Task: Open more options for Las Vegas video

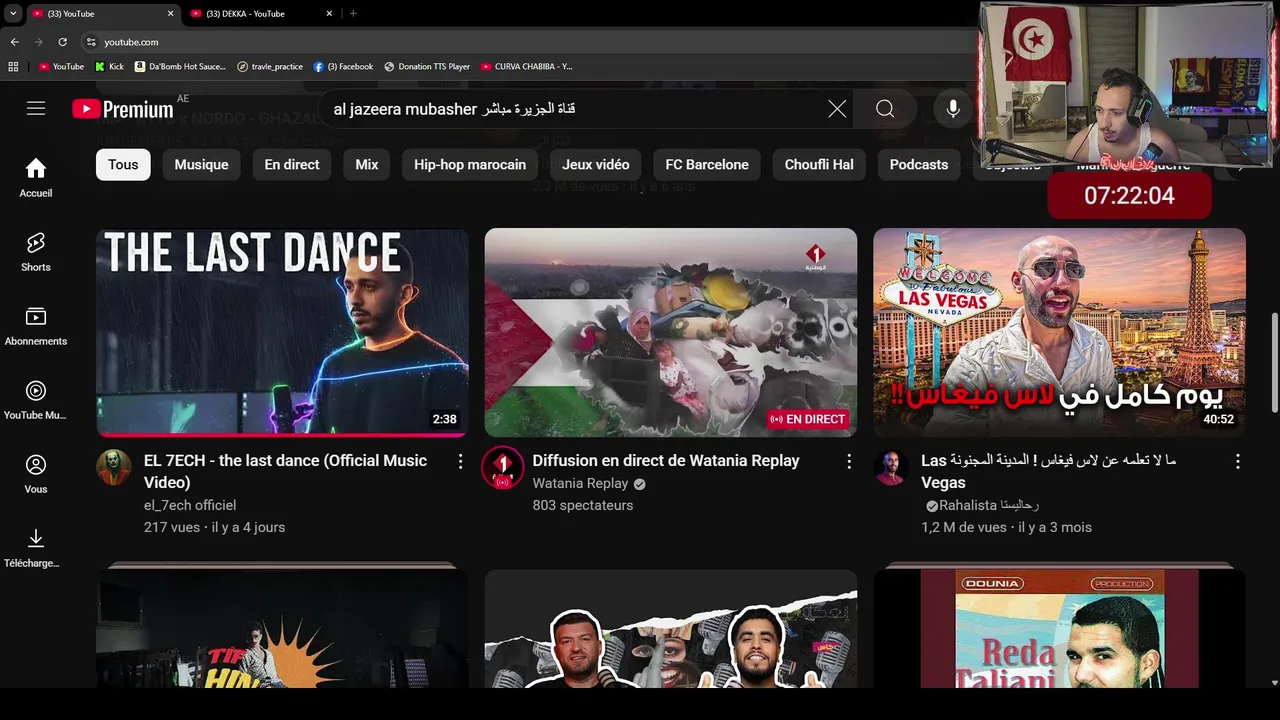Action: 1237,461
